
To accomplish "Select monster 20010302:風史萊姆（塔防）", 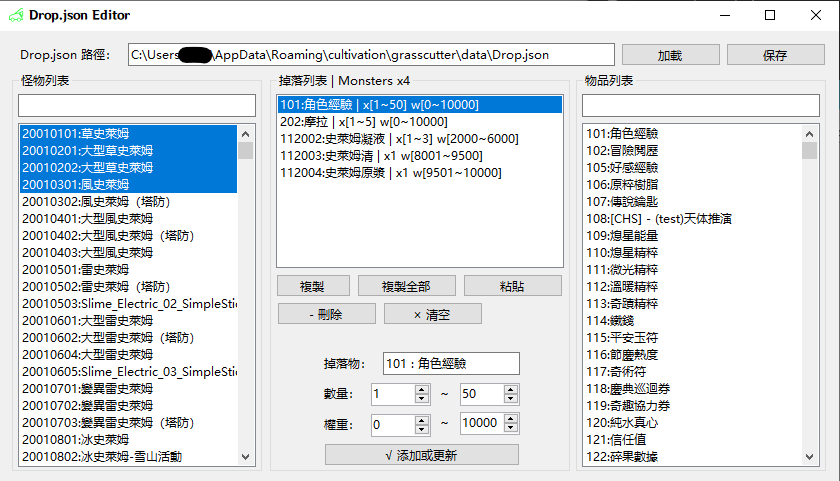I will click(128, 201).
